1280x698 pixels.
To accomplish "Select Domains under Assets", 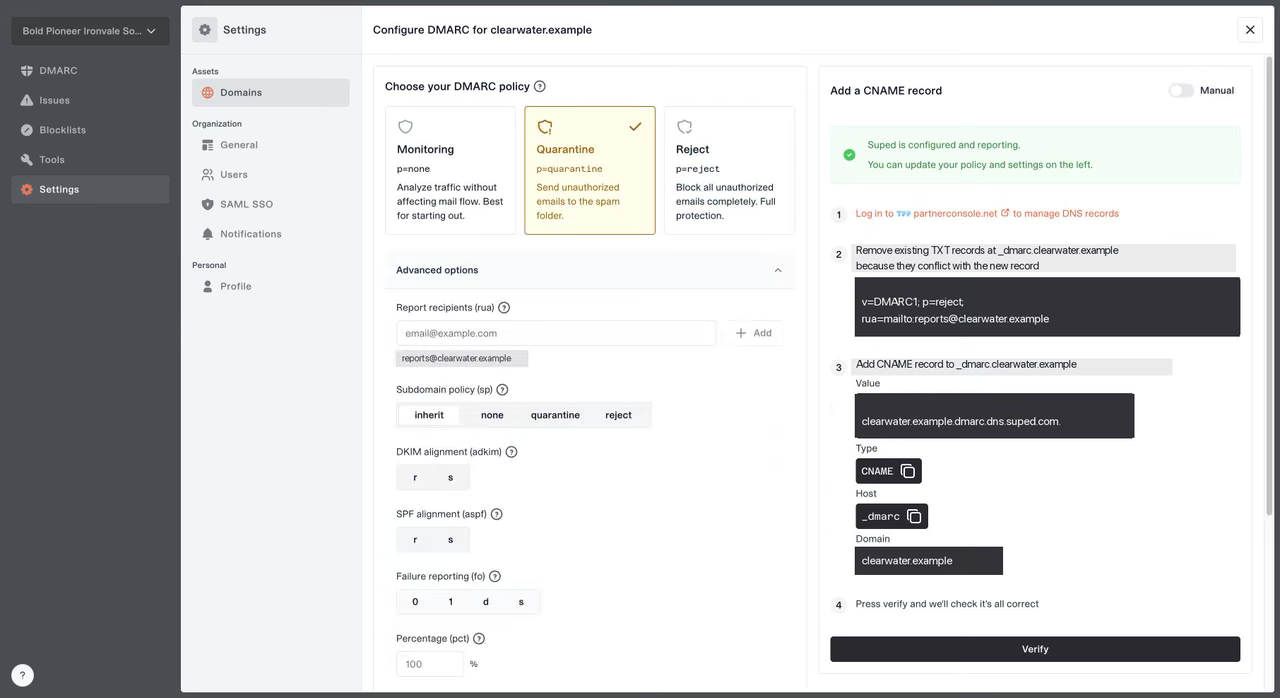I will click(x=270, y=92).
